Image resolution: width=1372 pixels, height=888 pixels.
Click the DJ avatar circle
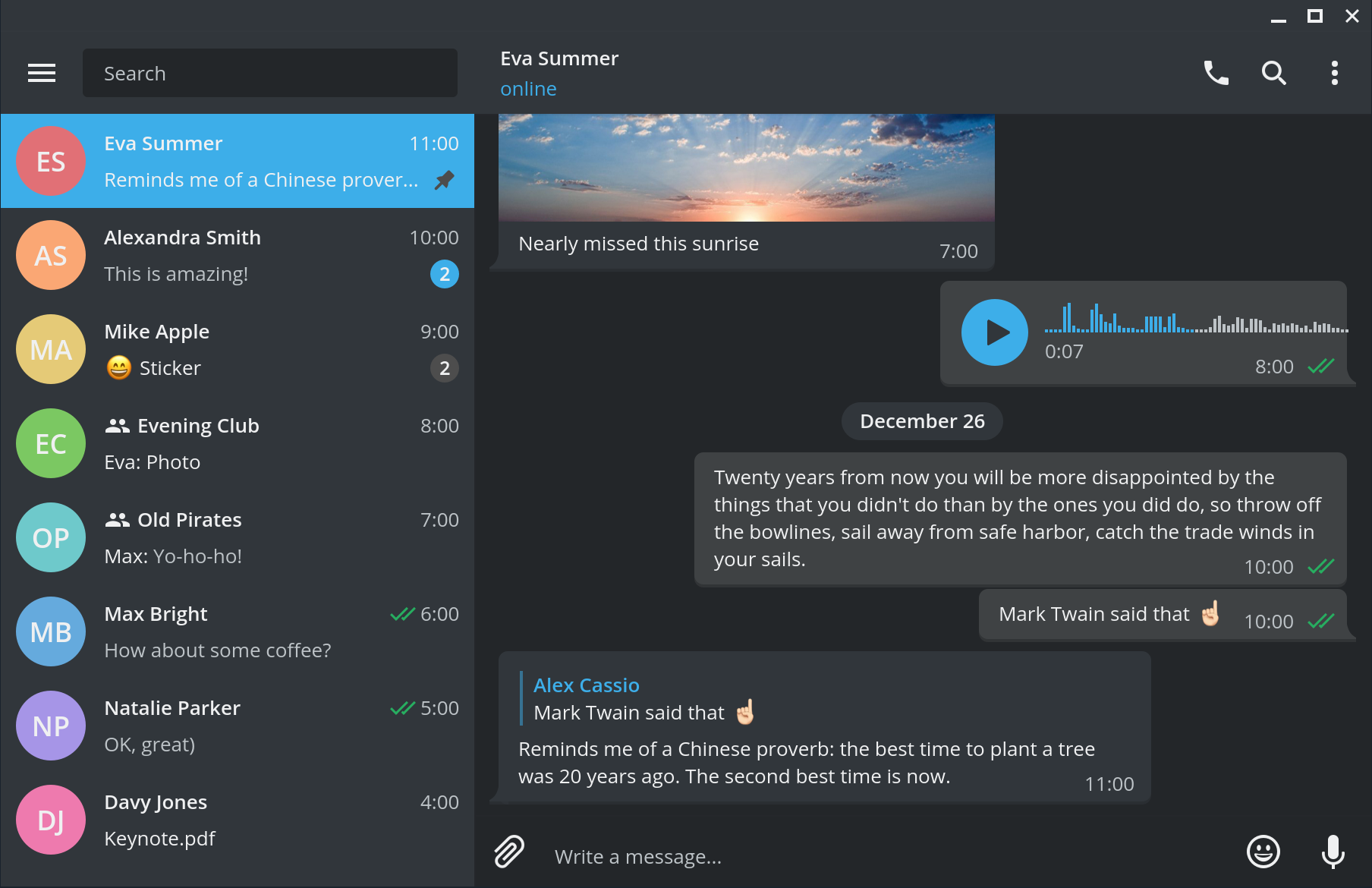[x=51, y=820]
